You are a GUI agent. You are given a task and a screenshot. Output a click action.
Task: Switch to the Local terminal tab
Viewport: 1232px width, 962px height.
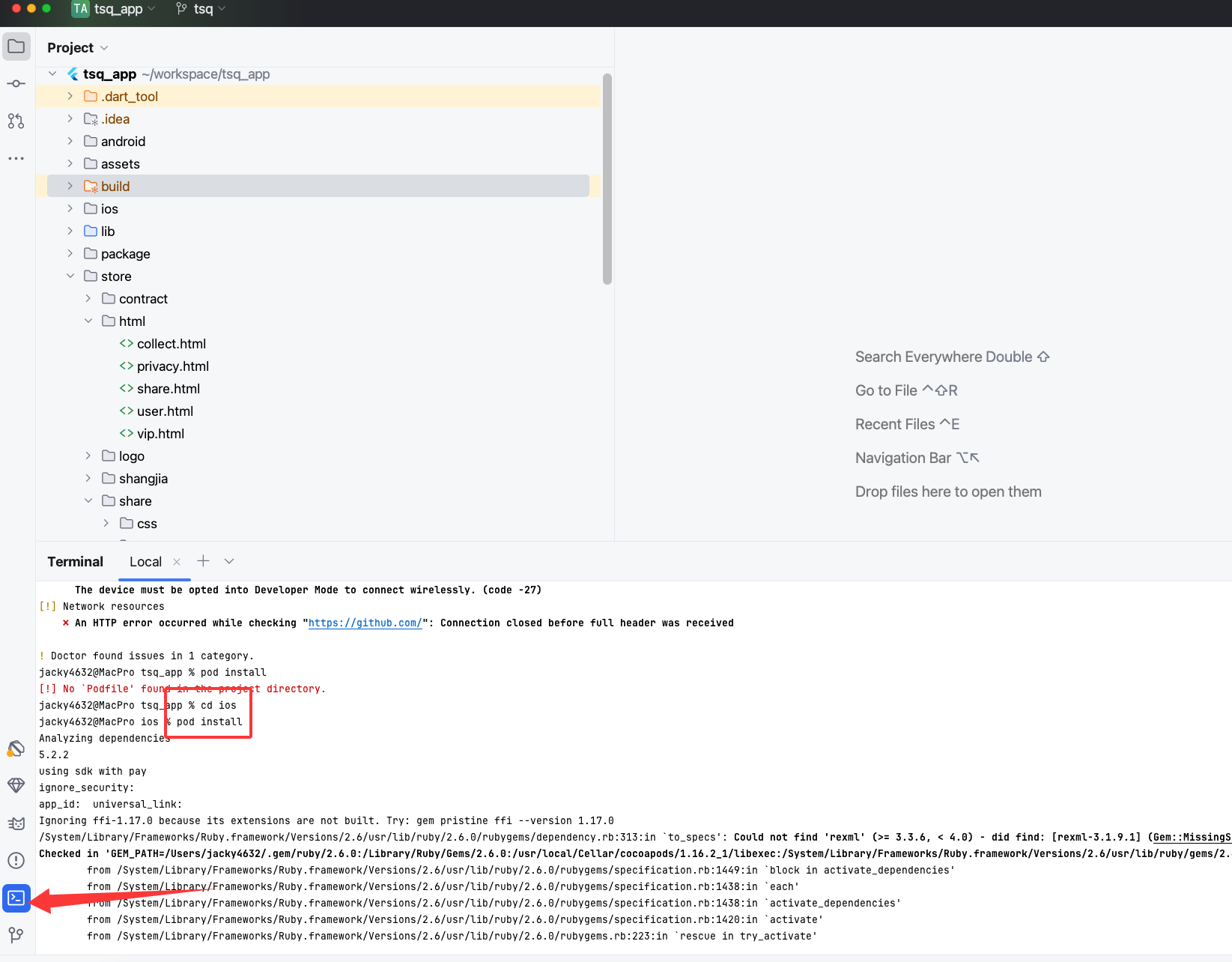pos(145,562)
